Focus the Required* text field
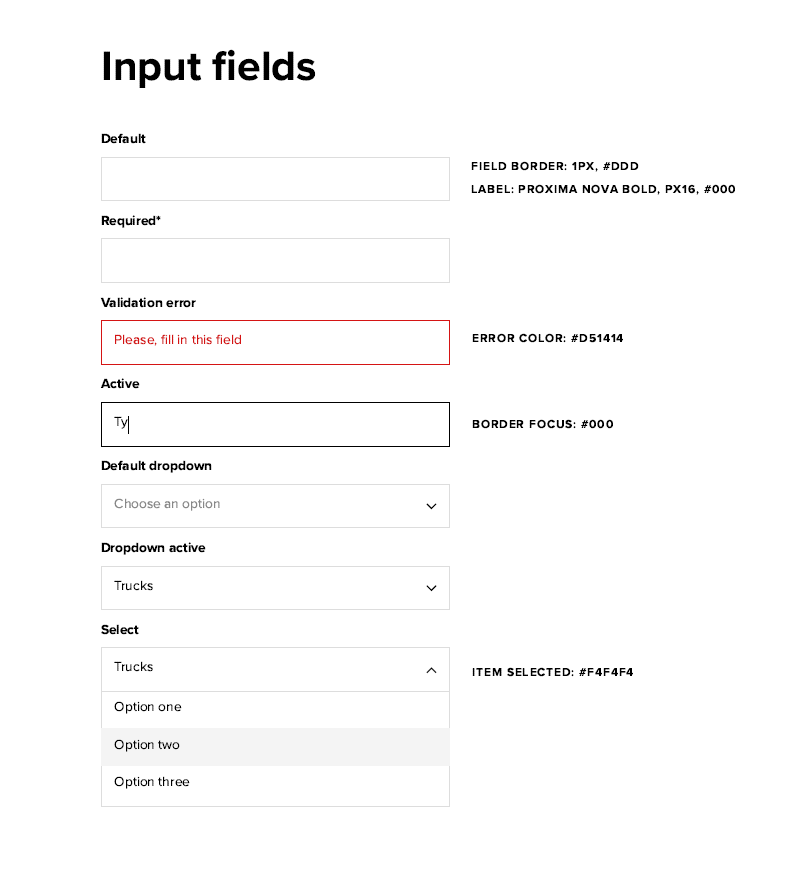Image resolution: width=809 pixels, height=891 pixels. [275, 261]
